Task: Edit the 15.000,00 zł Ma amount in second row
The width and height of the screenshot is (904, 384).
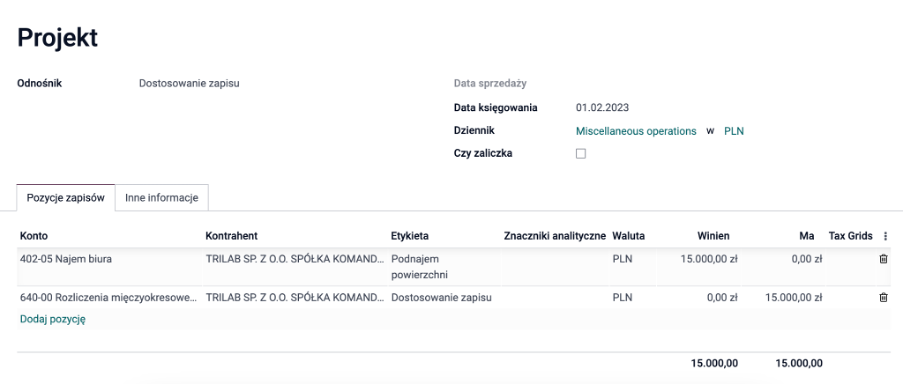Action: tap(793, 298)
